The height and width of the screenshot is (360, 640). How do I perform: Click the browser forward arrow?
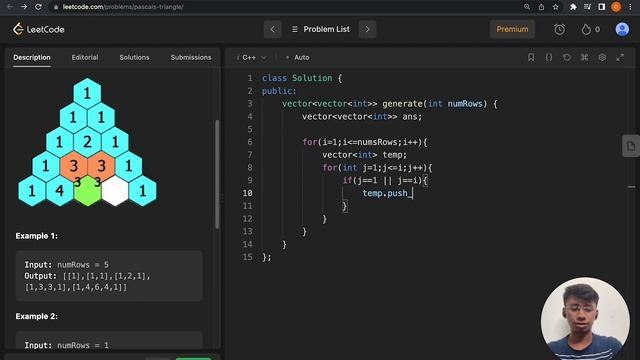pos(24,7)
